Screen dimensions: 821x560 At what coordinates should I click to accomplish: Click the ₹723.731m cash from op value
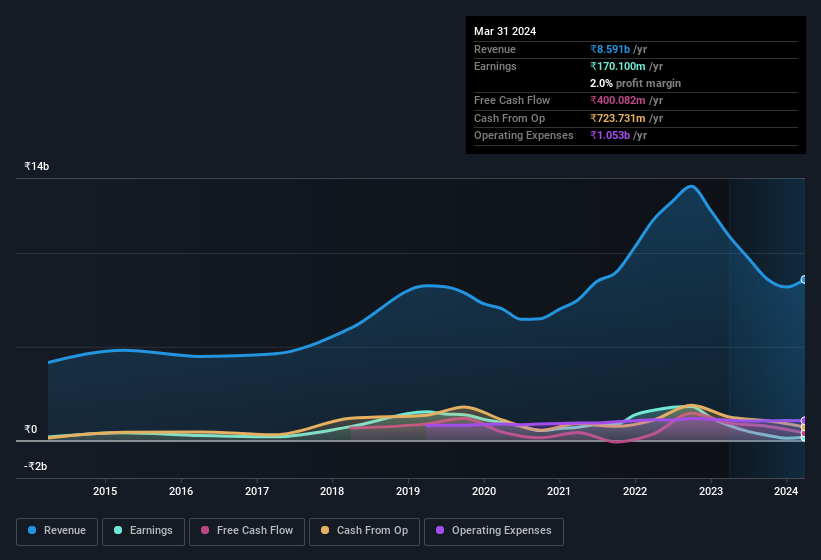[x=618, y=118]
